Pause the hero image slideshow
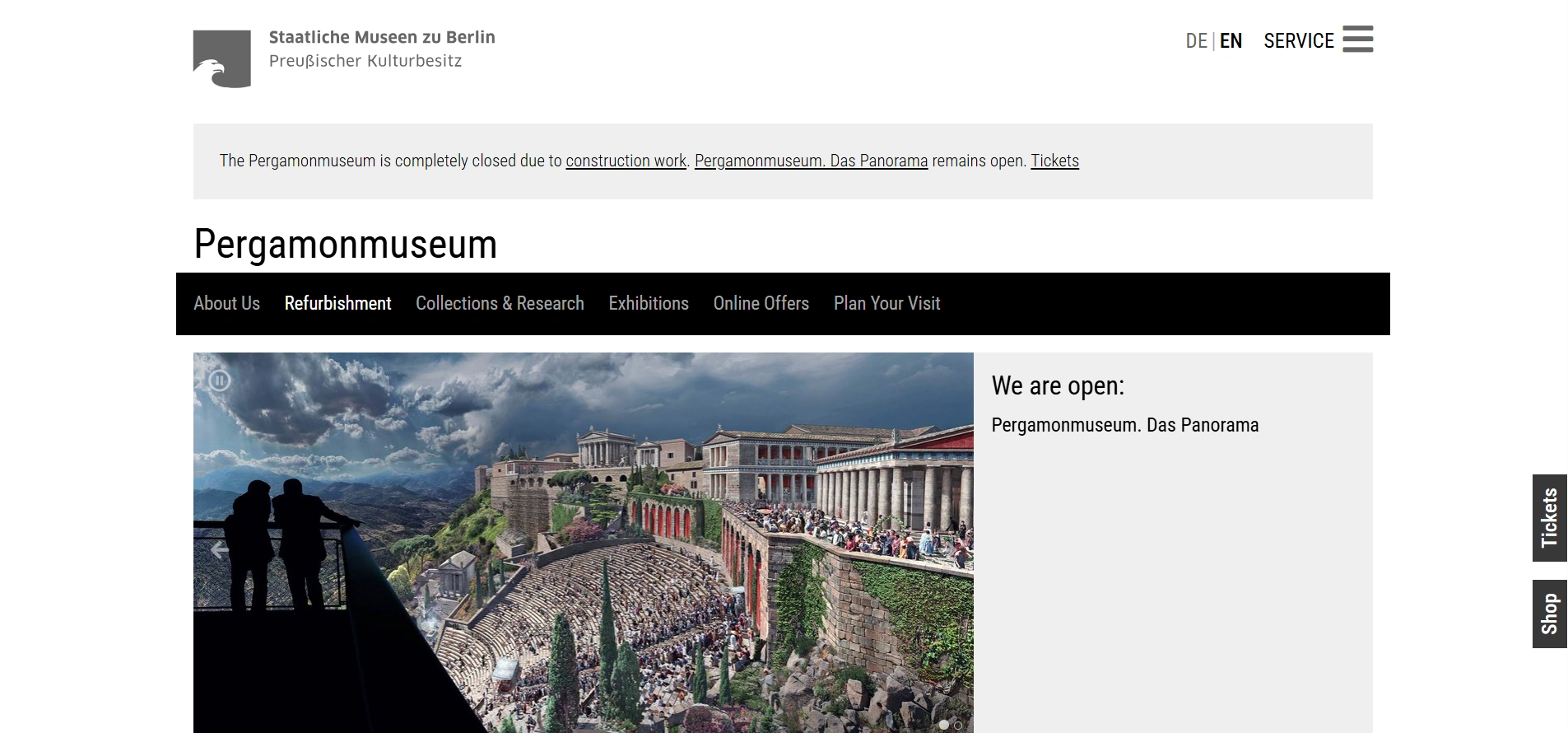The image size is (1568, 733). pyautogui.click(x=219, y=381)
